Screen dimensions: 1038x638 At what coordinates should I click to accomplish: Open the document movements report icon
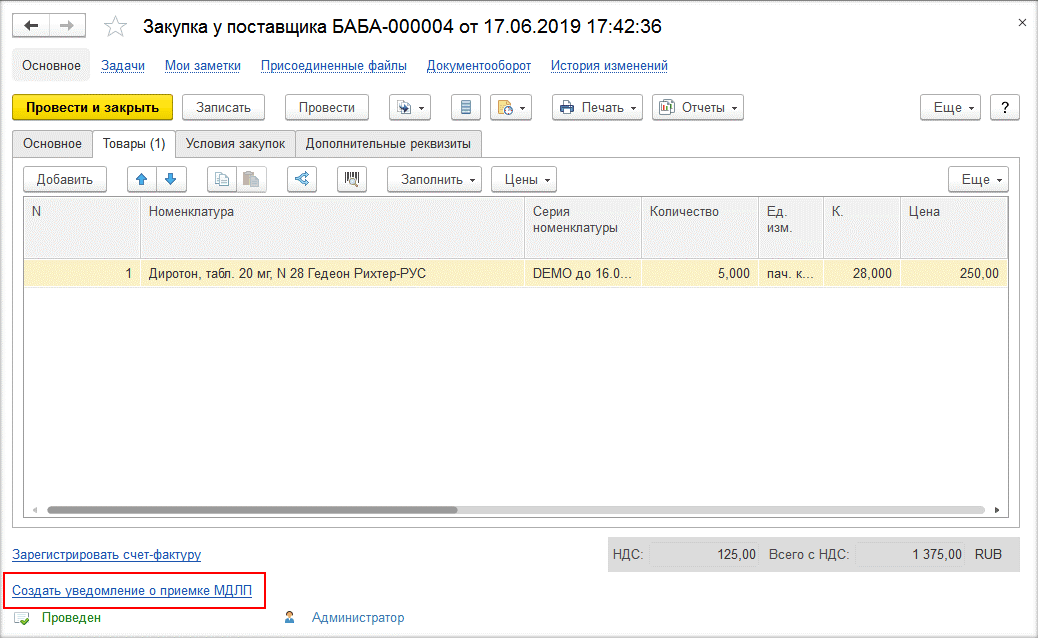pos(466,107)
